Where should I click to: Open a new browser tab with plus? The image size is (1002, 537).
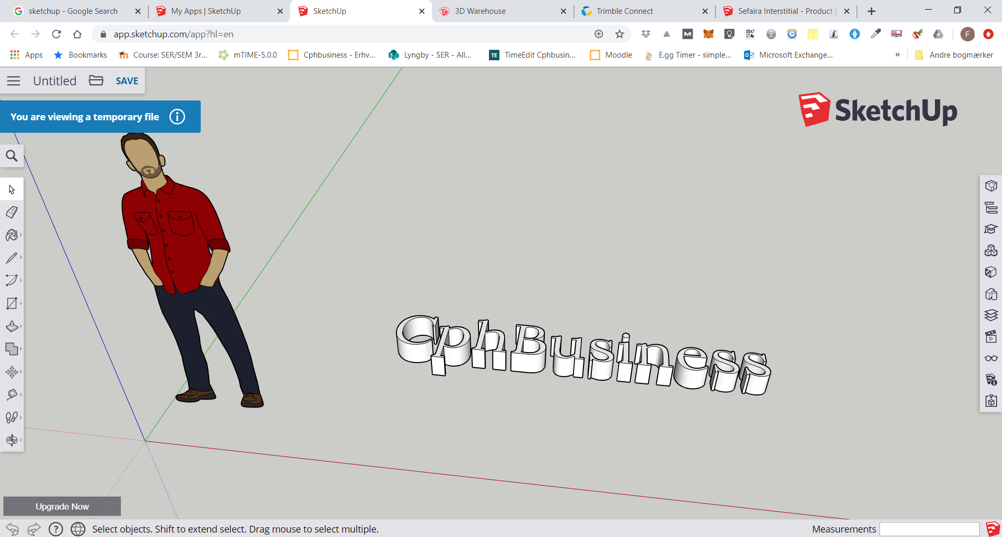pyautogui.click(x=871, y=11)
